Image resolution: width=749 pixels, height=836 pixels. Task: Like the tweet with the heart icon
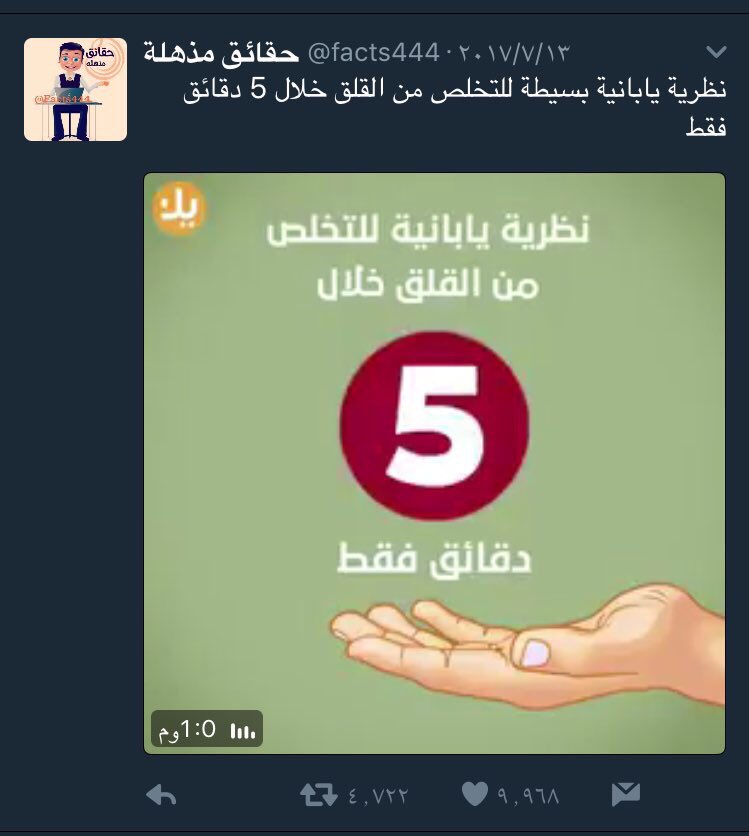[474, 794]
